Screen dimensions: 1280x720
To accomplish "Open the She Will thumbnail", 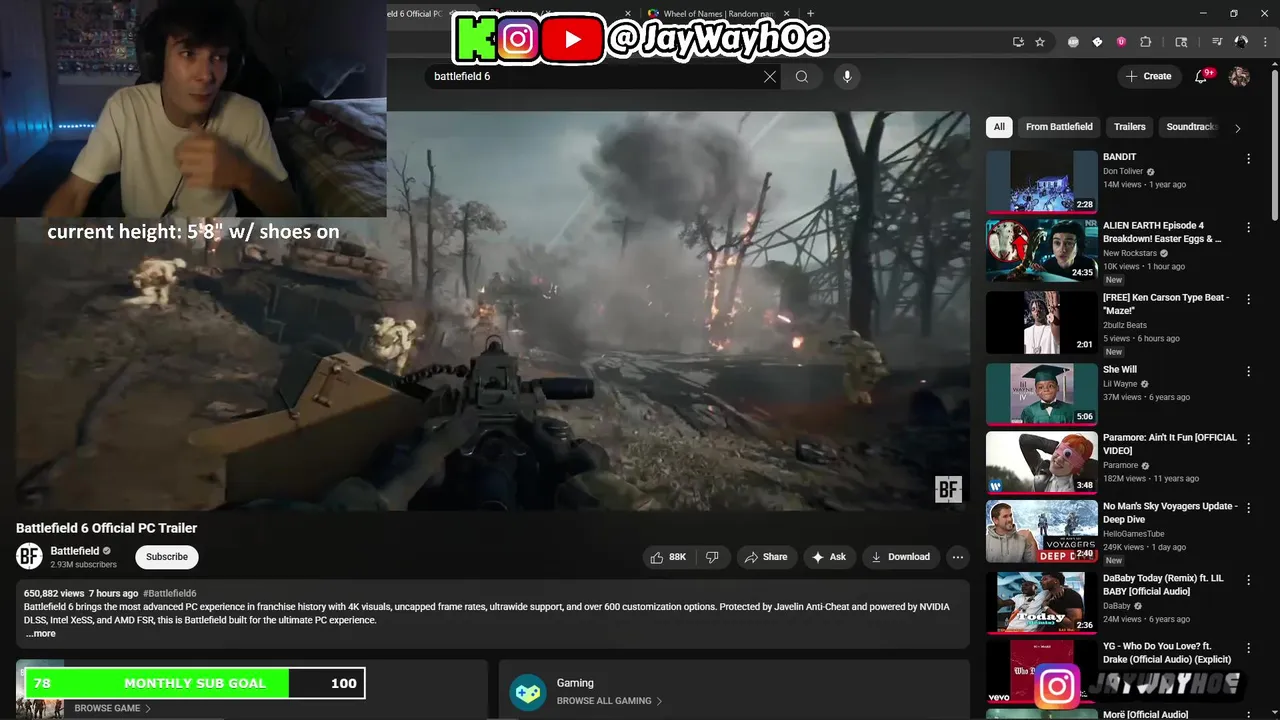I will tap(1042, 394).
